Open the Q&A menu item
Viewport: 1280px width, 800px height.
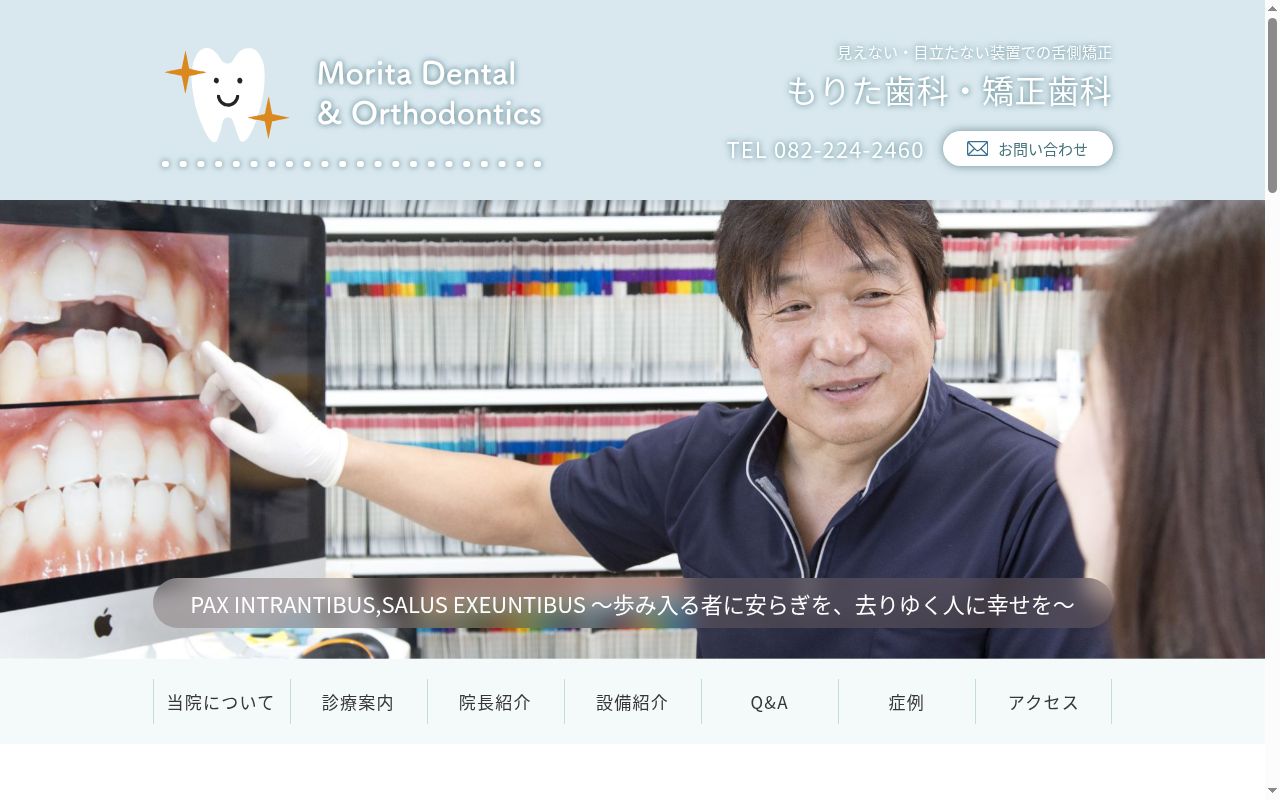click(769, 702)
